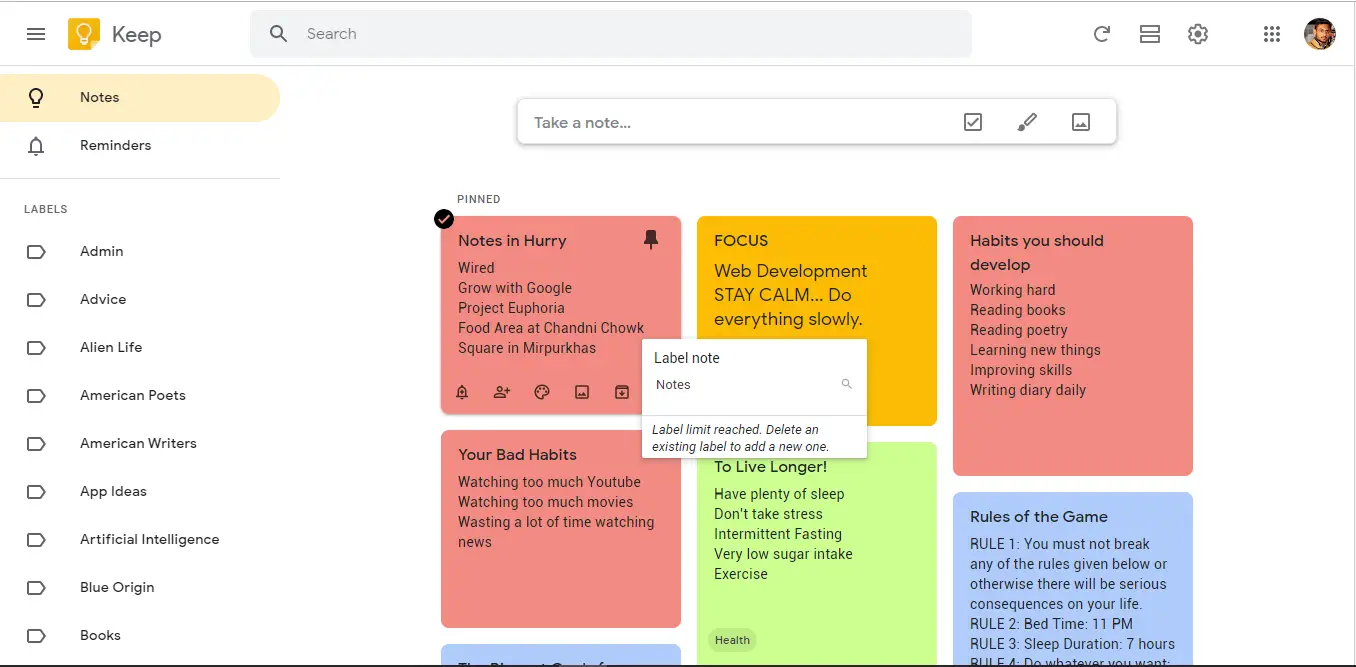Switch to list view layout
Screen dimensions: 1356x667
pyautogui.click(x=1150, y=33)
